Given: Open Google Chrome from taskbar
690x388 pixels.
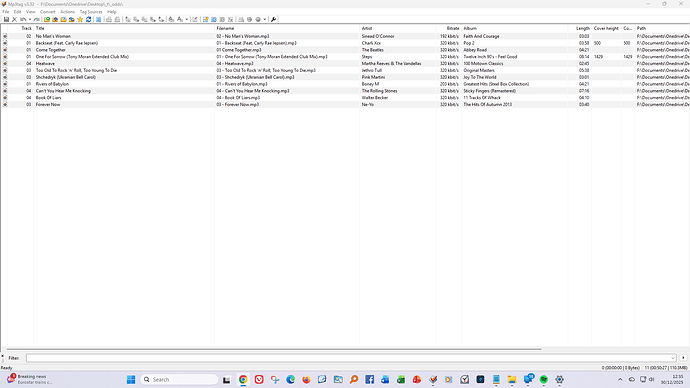Looking at the screenshot, I should [x=243, y=380].
